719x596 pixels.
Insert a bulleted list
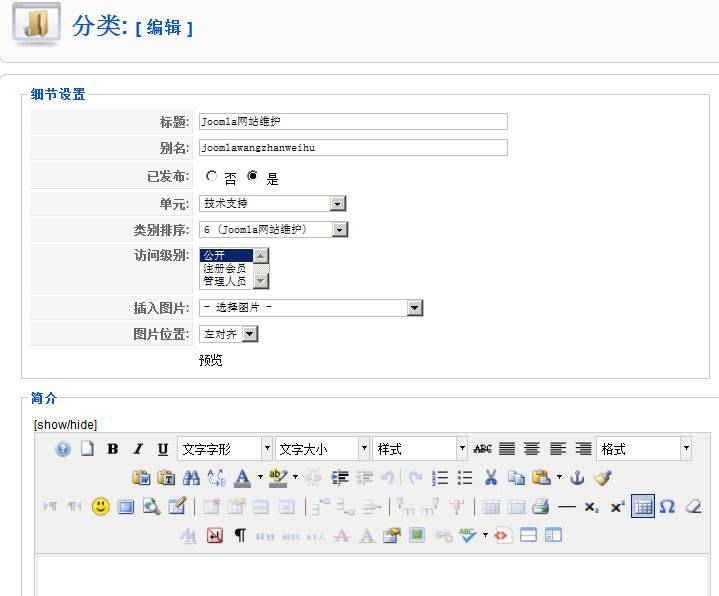pyautogui.click(x=465, y=478)
